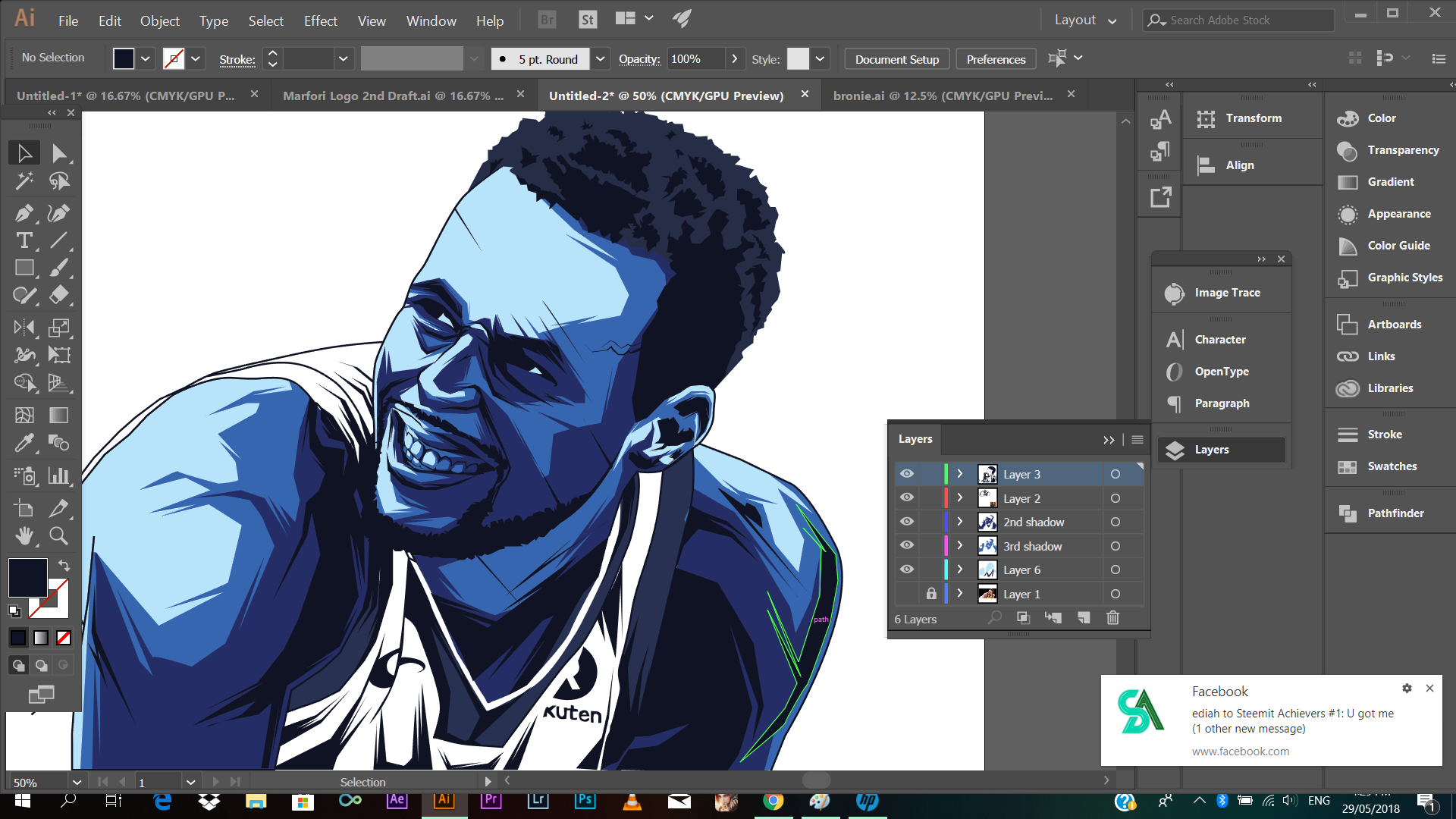This screenshot has width=1456, height=819.
Task: Select the Zoom tool
Action: [x=59, y=535]
